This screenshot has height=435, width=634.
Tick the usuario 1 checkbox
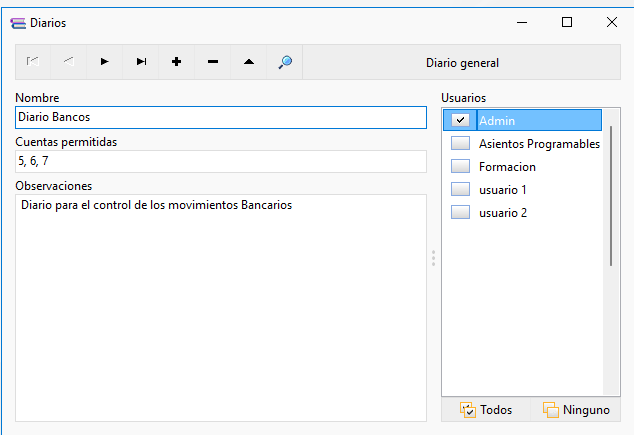click(x=460, y=189)
